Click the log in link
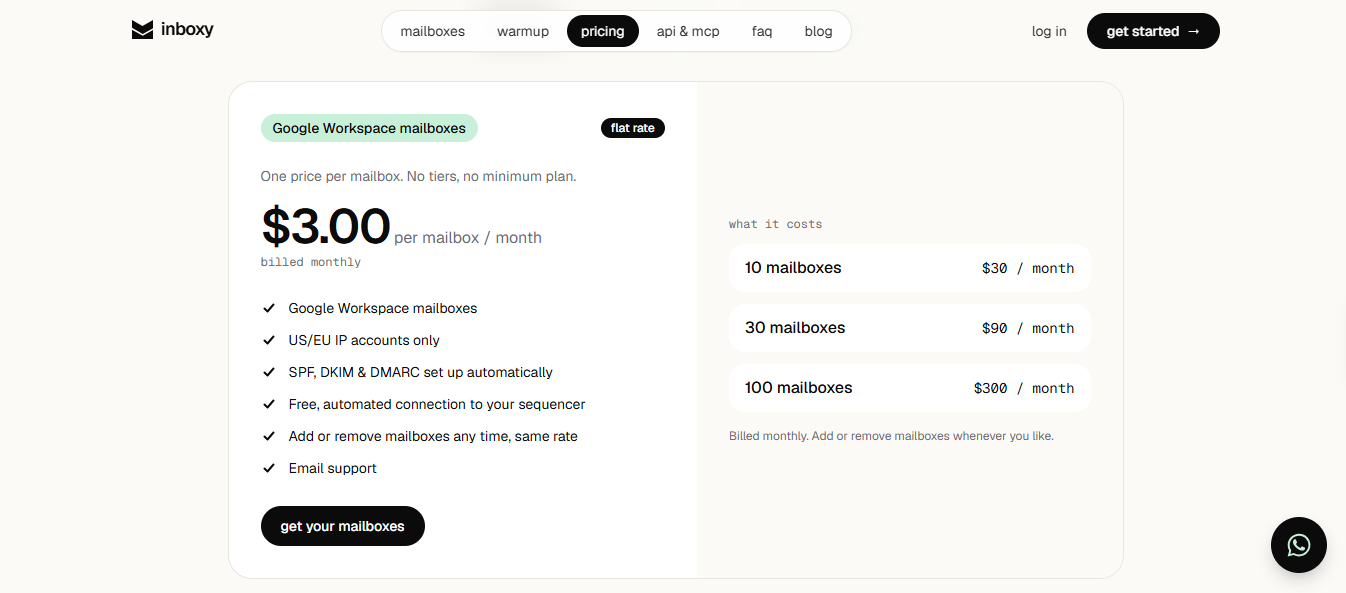The width and height of the screenshot is (1346, 593). pos(1049,31)
